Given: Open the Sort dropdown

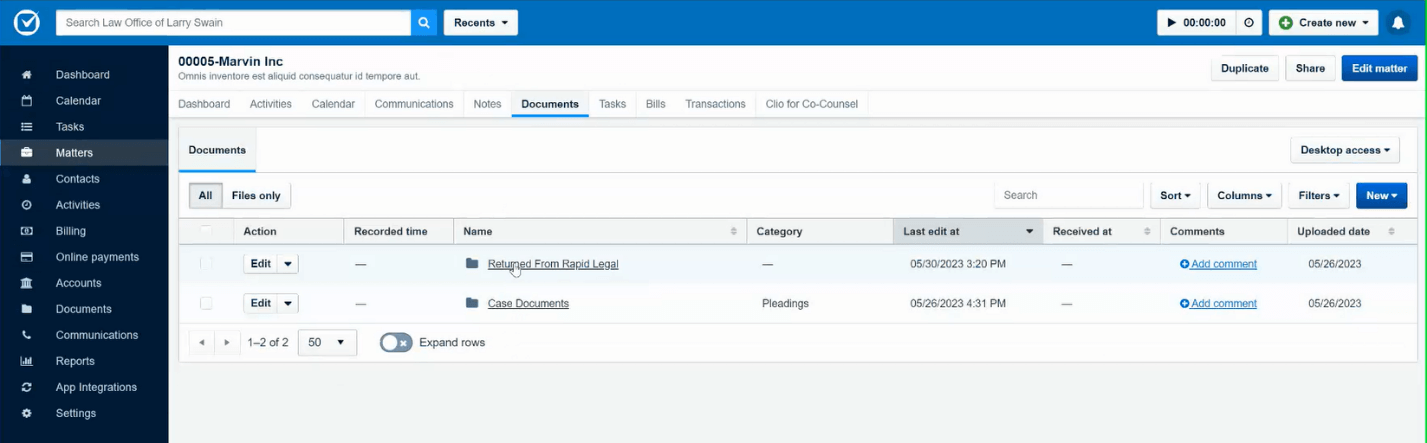Looking at the screenshot, I should click(1175, 196).
